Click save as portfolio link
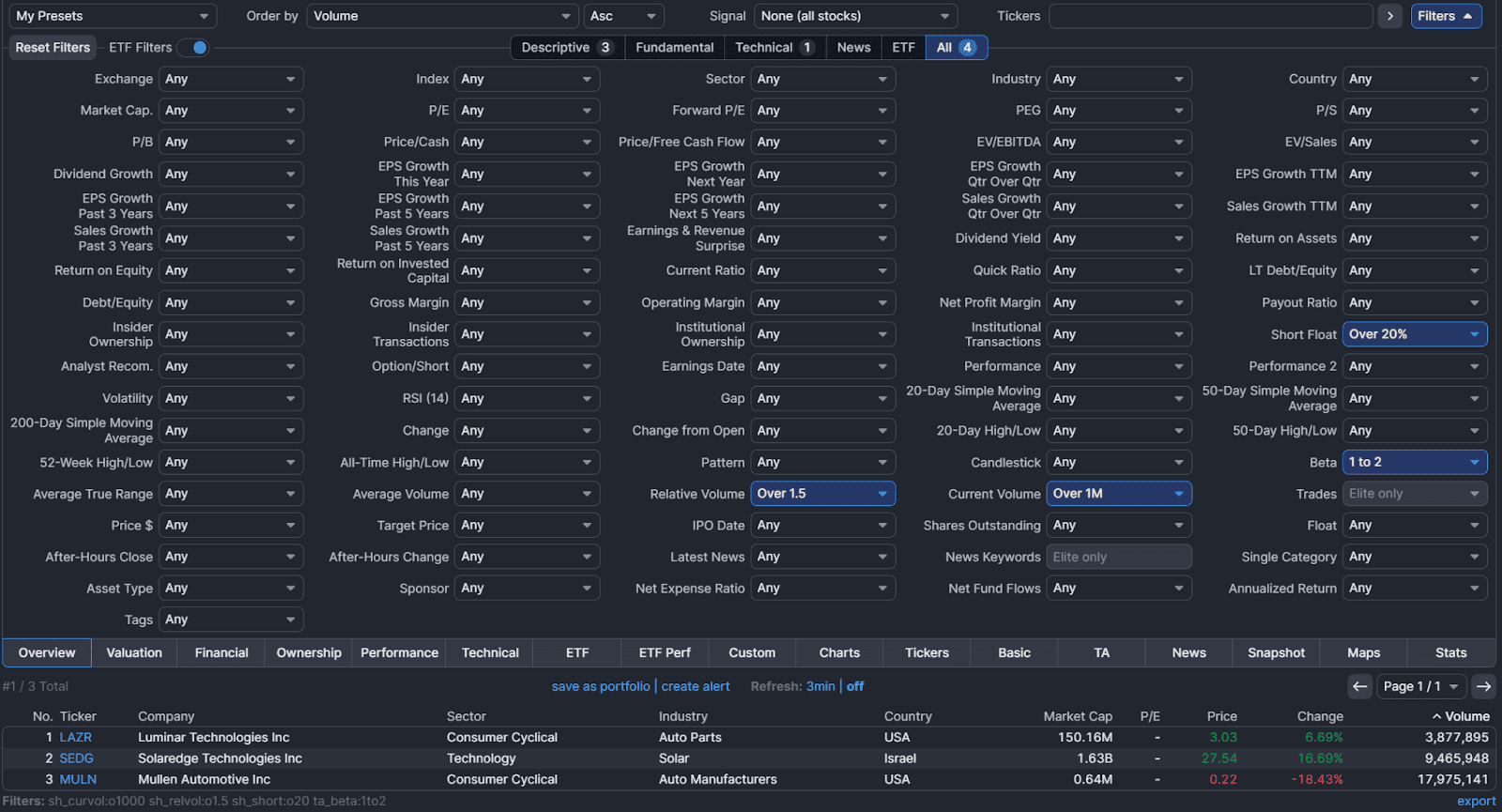 pos(601,686)
